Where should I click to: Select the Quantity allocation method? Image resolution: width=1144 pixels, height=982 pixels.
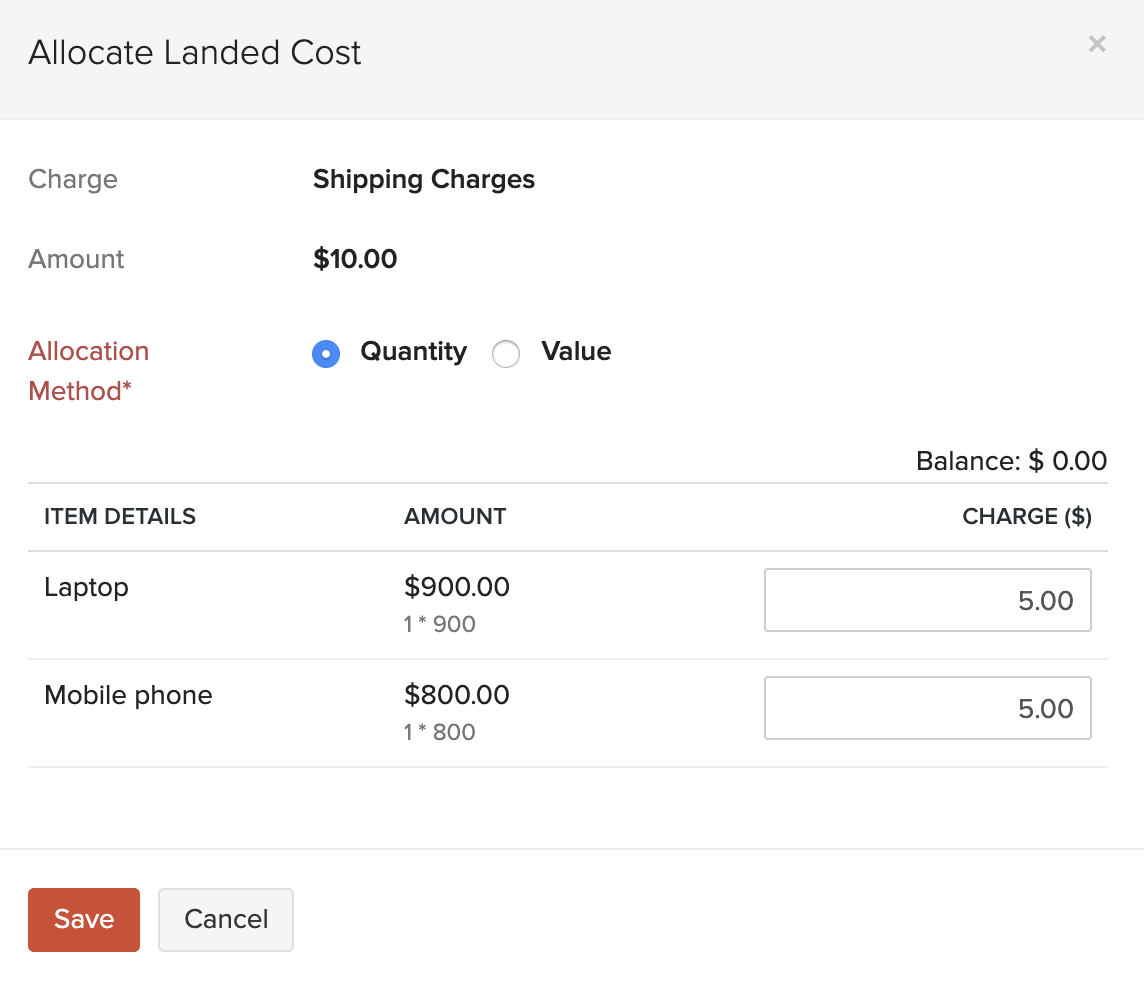tap(325, 353)
